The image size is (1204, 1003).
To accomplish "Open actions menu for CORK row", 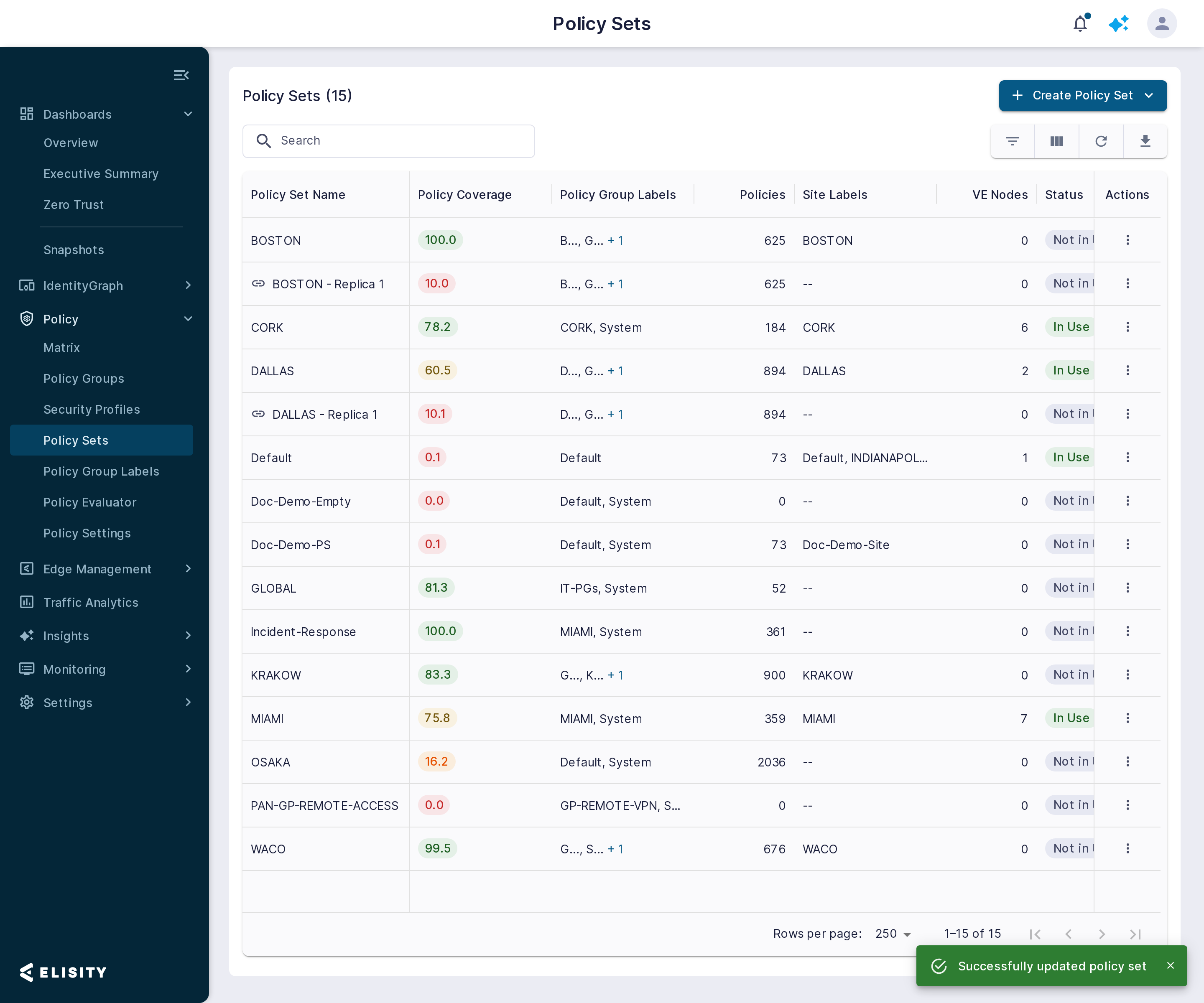I will (x=1127, y=327).
